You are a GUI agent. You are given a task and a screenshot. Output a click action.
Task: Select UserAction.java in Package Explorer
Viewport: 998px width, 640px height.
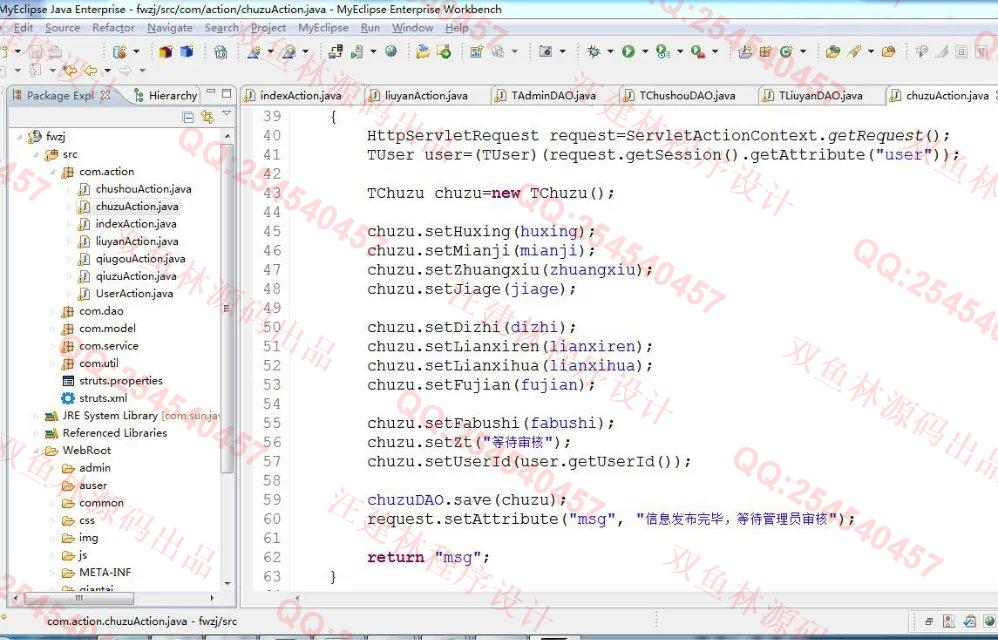click(134, 294)
